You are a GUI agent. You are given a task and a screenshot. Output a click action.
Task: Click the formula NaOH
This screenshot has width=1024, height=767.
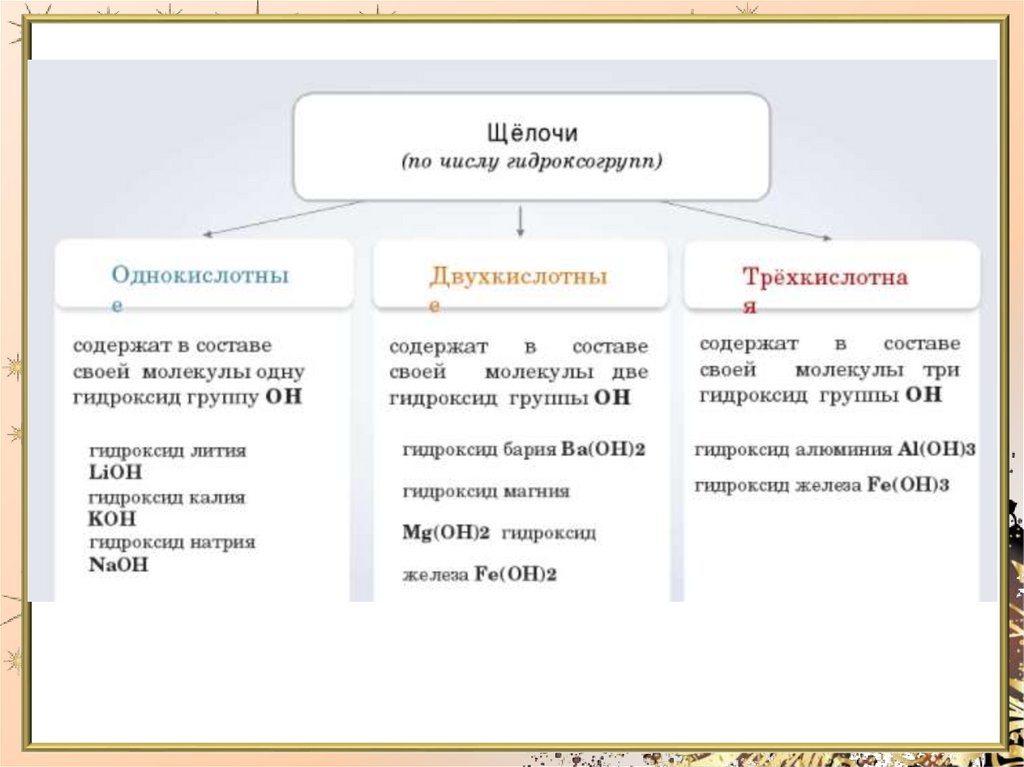118,564
